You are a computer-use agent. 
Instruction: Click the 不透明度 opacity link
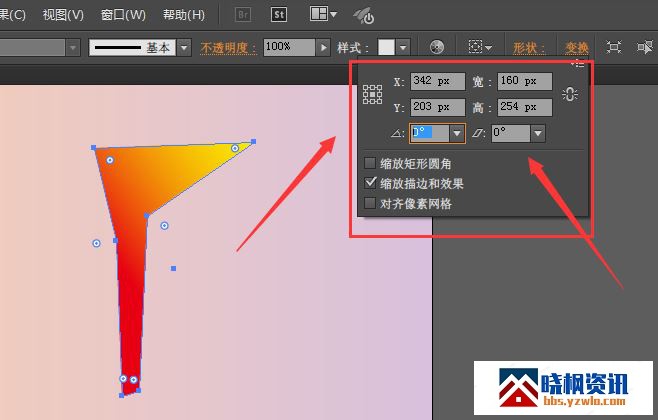pyautogui.click(x=229, y=47)
